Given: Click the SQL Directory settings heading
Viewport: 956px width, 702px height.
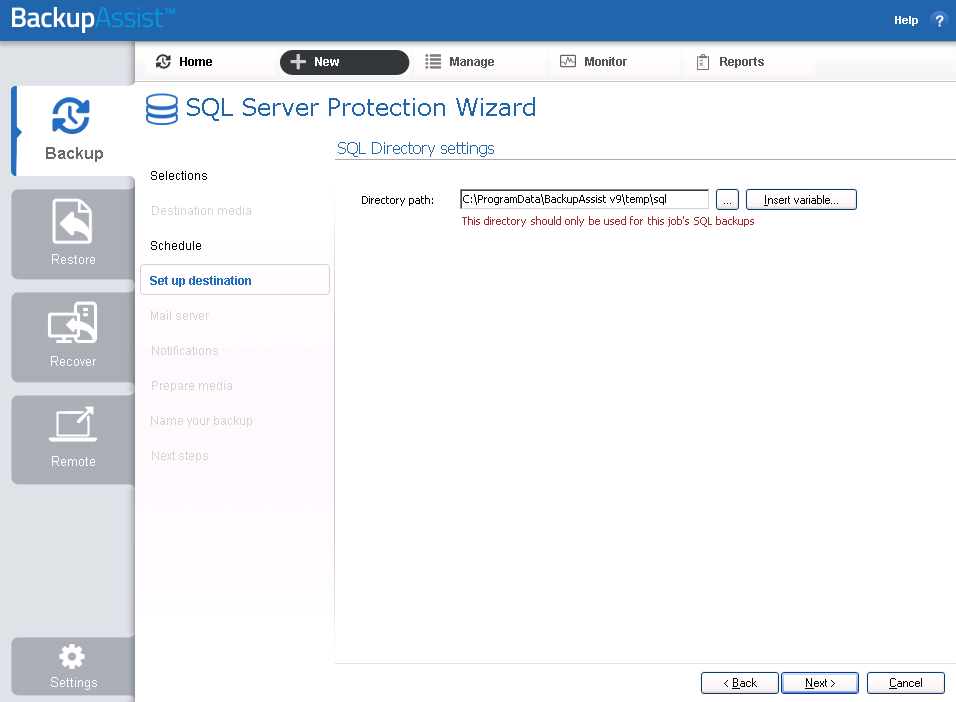Looking at the screenshot, I should point(416,148).
